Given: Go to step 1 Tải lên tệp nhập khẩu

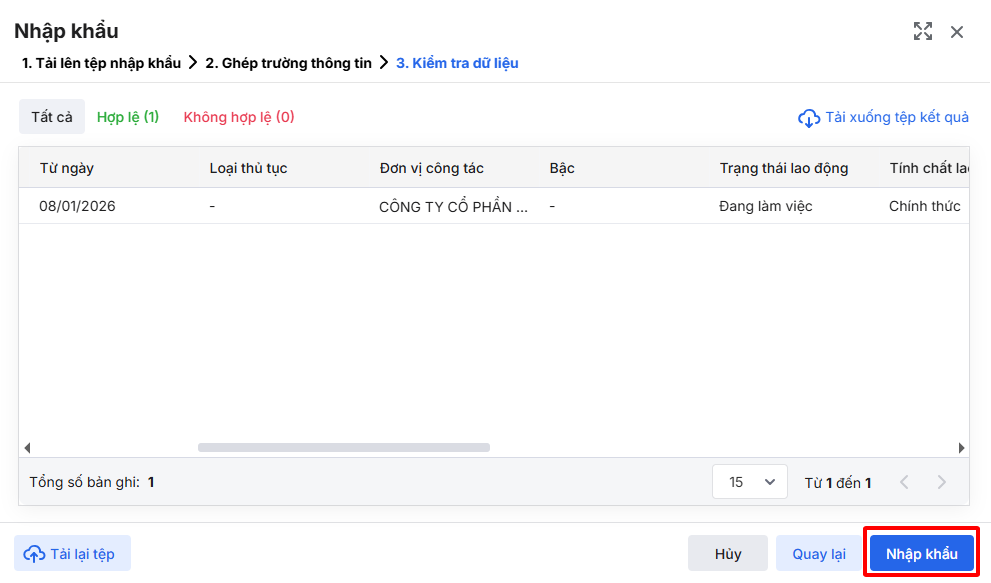Looking at the screenshot, I should point(101,63).
